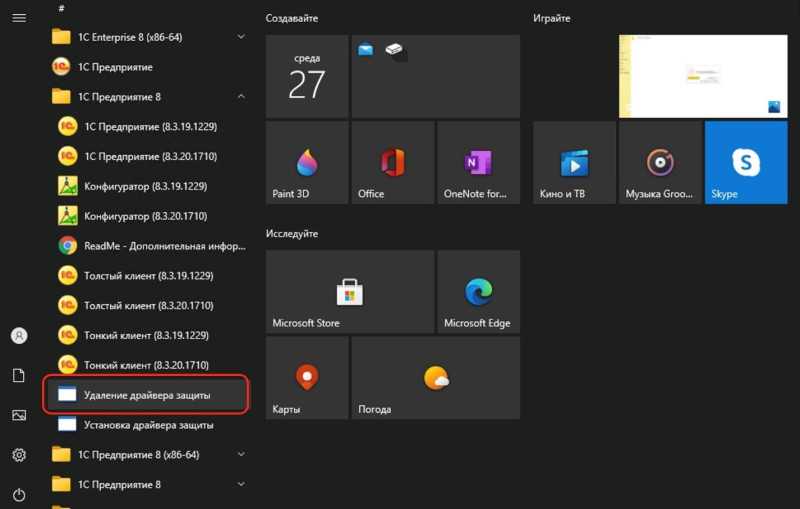Open the Photos live tile thumbnail
Image resolution: width=800 pixels, height=509 pixels.
tap(703, 77)
